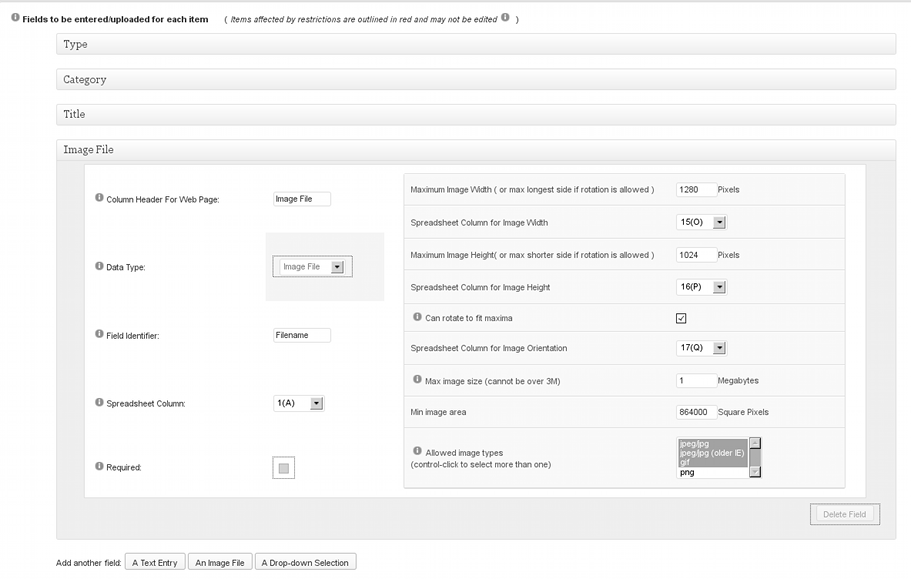Viewport: 911px width, 579px height.
Task: Click info icon next to Required
Action: coord(99,466)
